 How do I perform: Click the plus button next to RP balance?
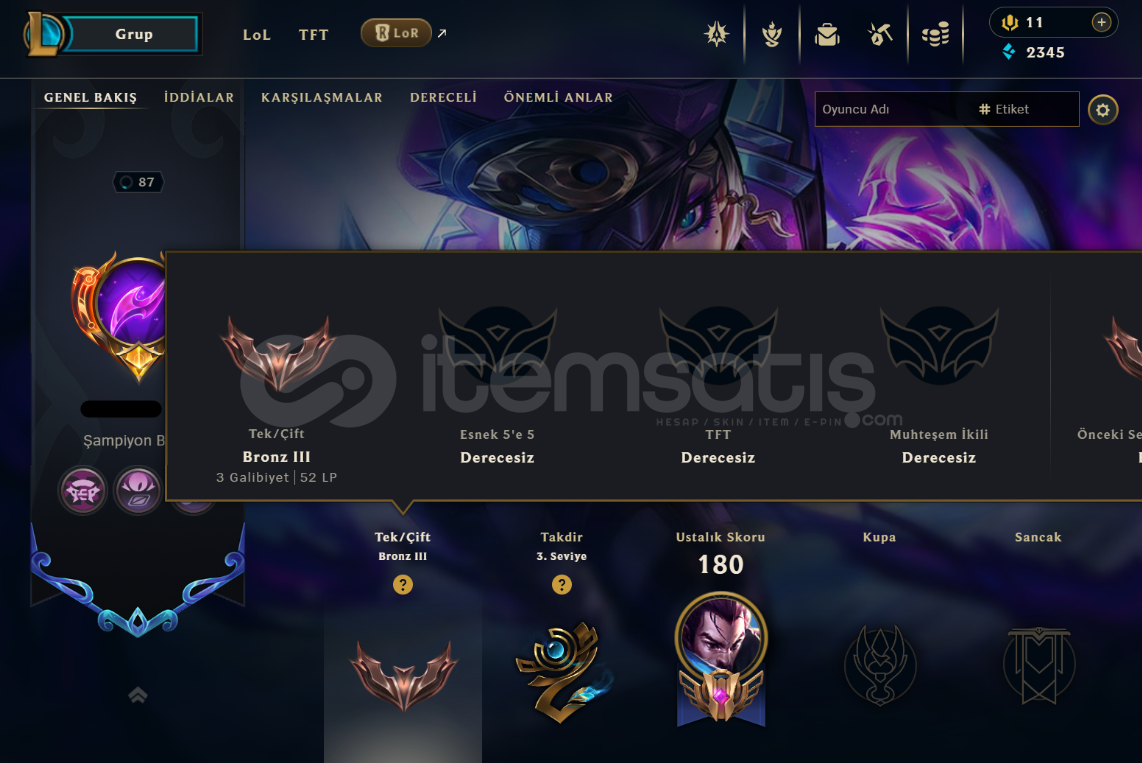(x=1101, y=23)
